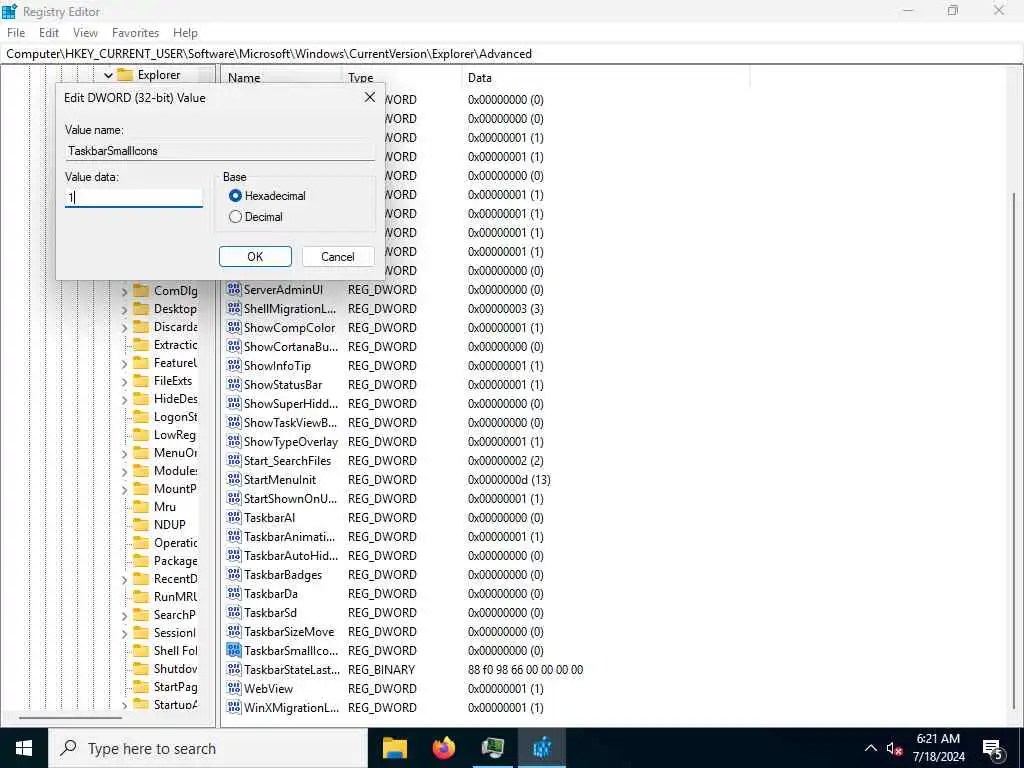Sort values by the Name column
Image resolution: width=1024 pixels, height=768 pixels.
281,77
